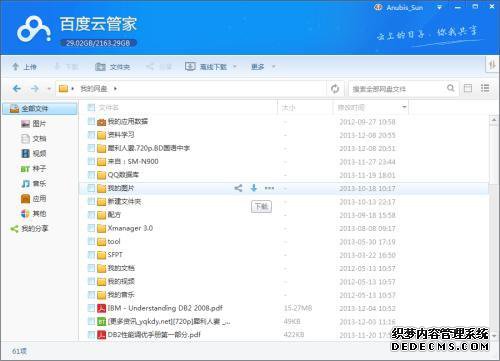Refresh the file list
Image resolution: width=500 pixels, height=361 pixels.
tap(335, 89)
